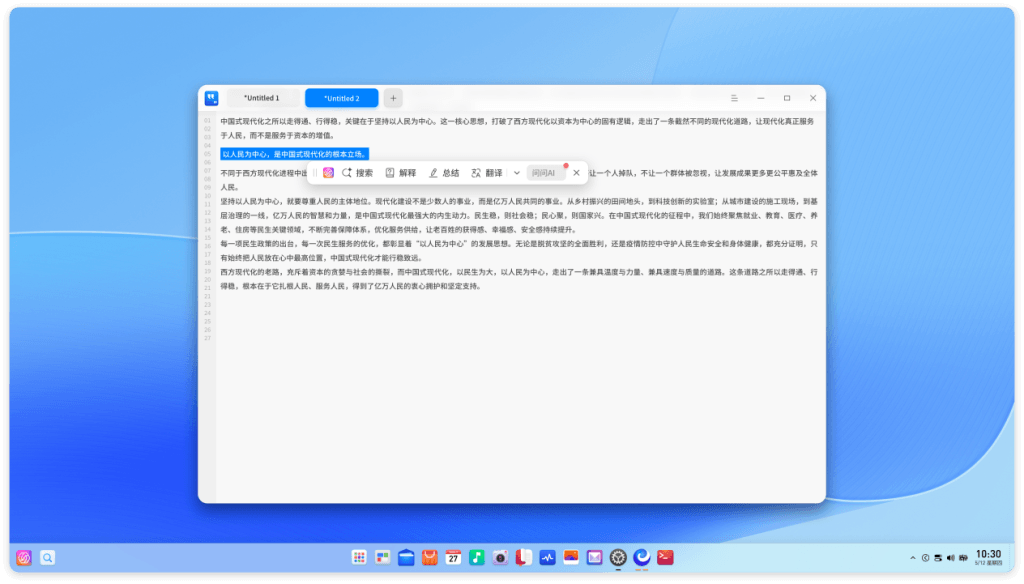The width and height of the screenshot is (1024, 584).
Task: Open volume control in system tray
Action: pos(951,558)
